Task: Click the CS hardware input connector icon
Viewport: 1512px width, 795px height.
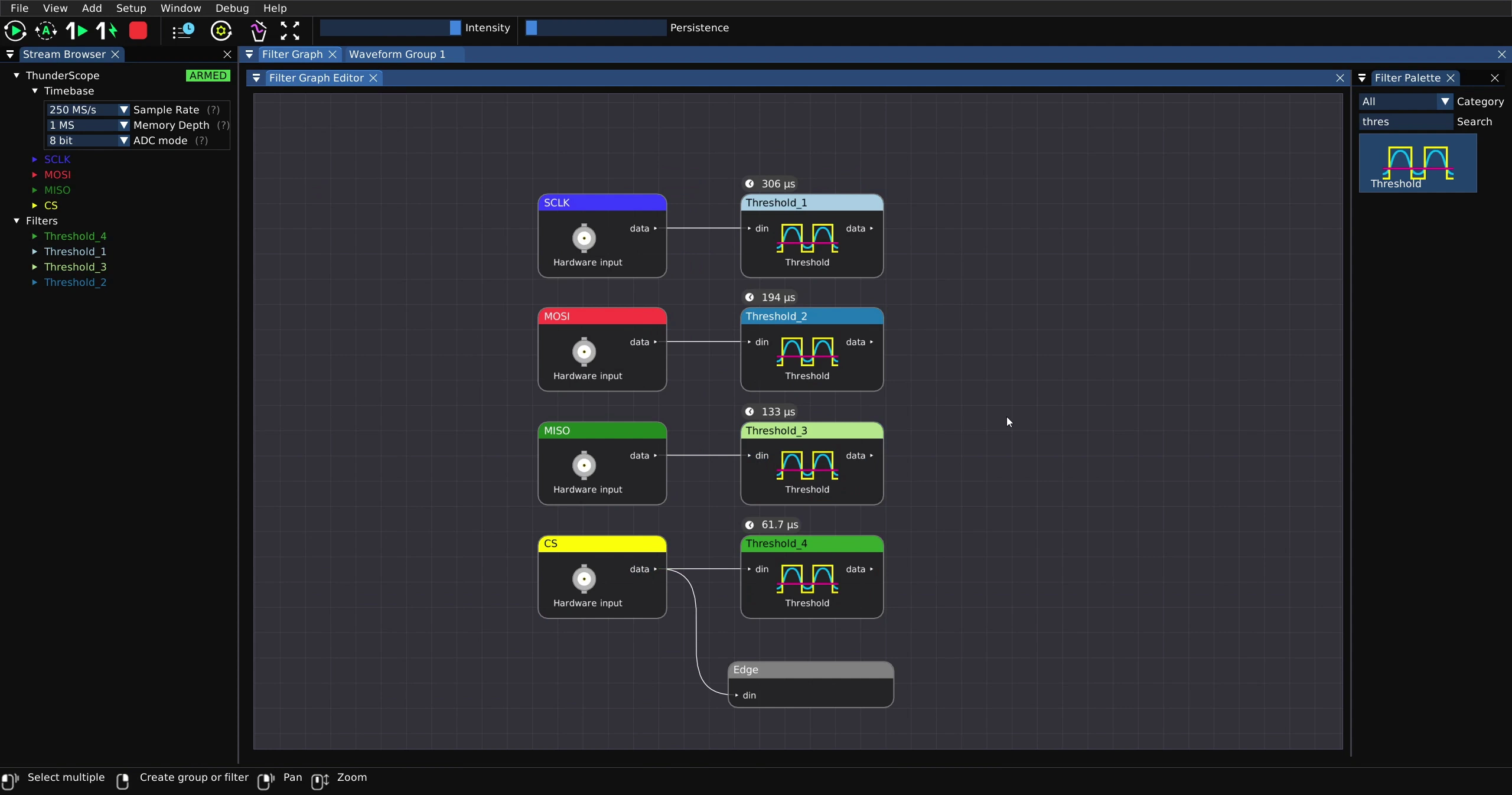Action: tap(584, 579)
